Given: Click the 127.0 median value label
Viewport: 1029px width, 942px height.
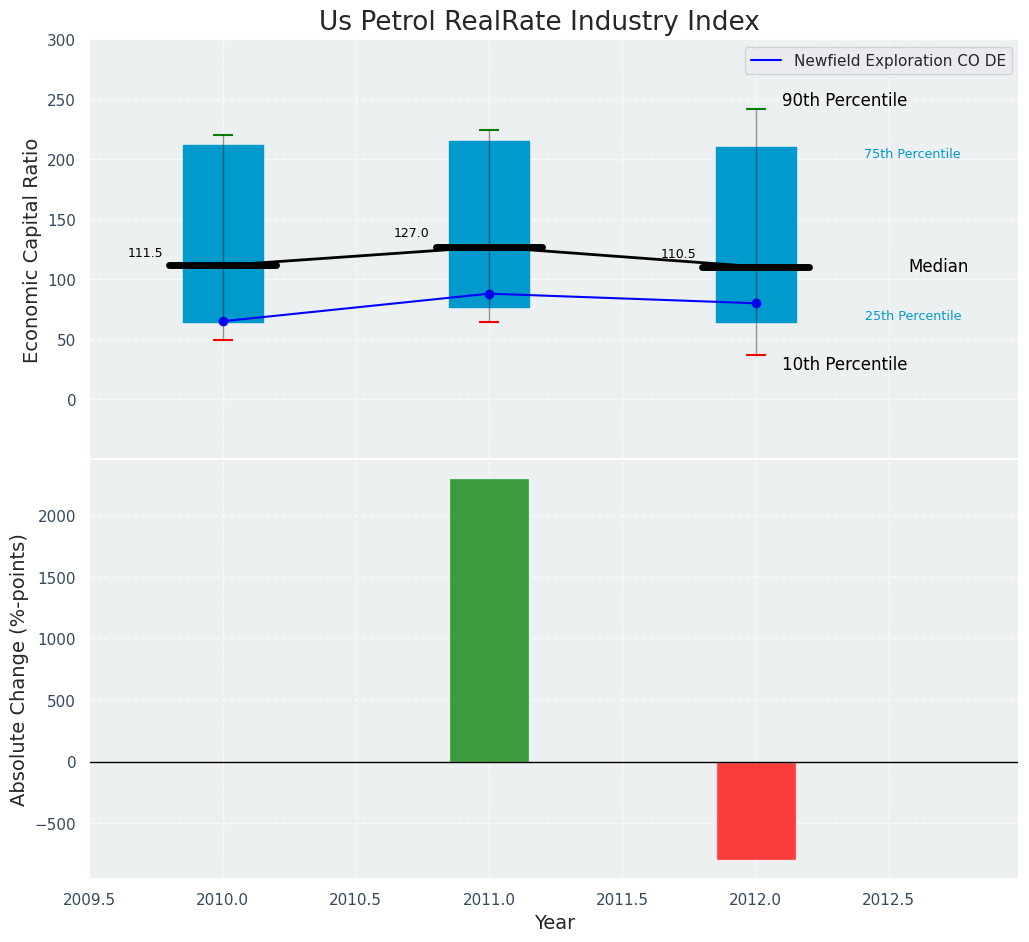Looking at the screenshot, I should [411, 233].
